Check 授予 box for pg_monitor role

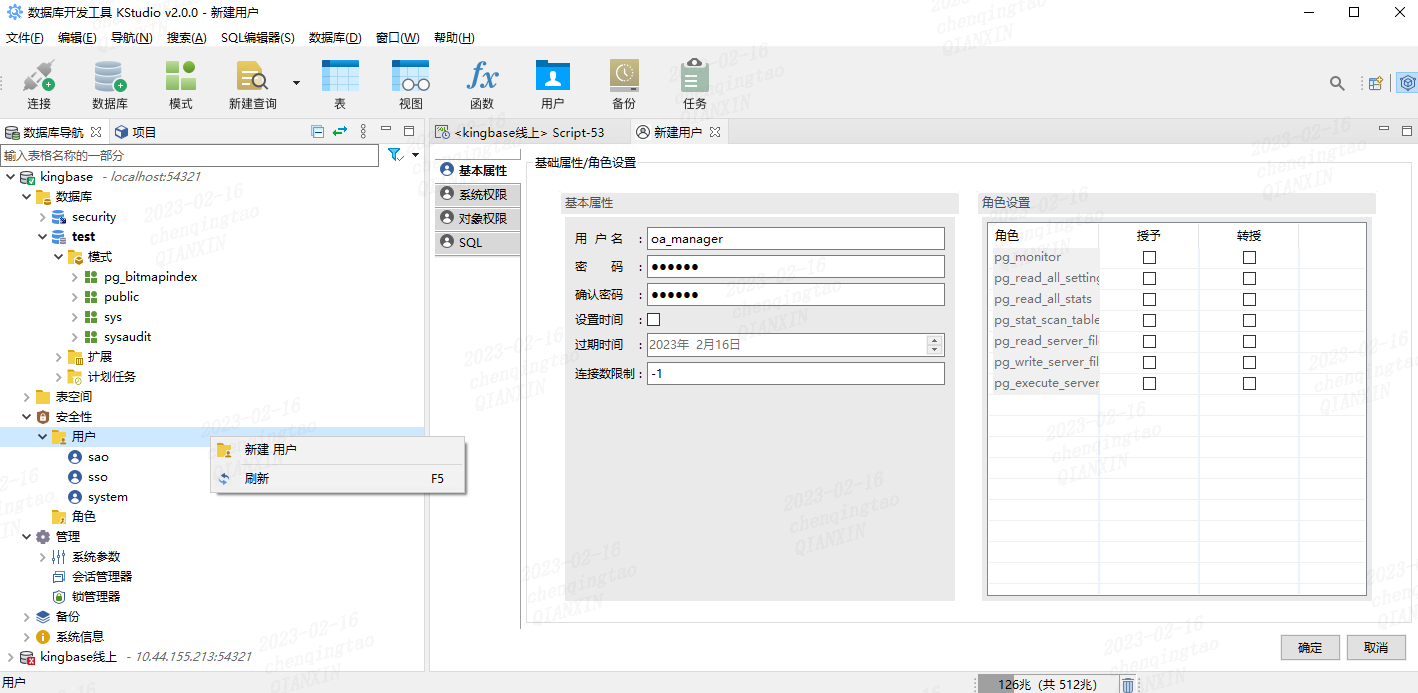[1149, 258]
